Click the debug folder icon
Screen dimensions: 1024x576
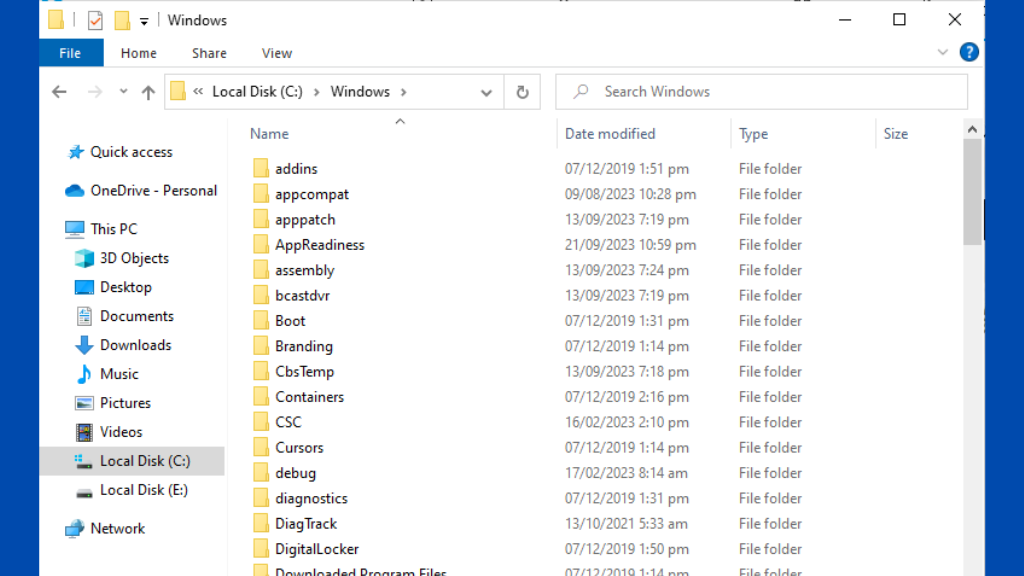pyautogui.click(x=261, y=473)
